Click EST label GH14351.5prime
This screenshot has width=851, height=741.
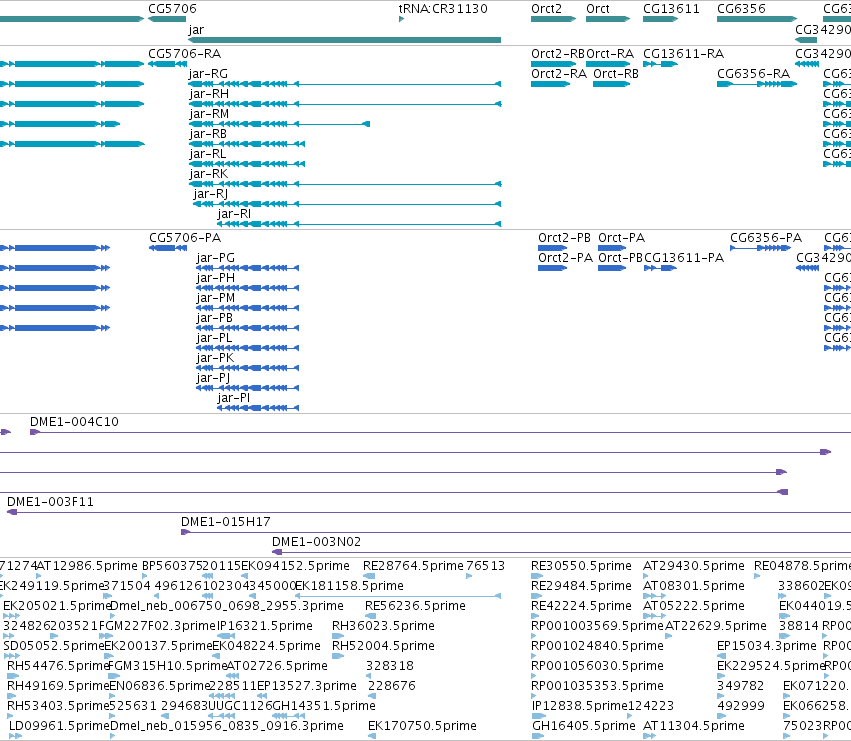coord(323,706)
